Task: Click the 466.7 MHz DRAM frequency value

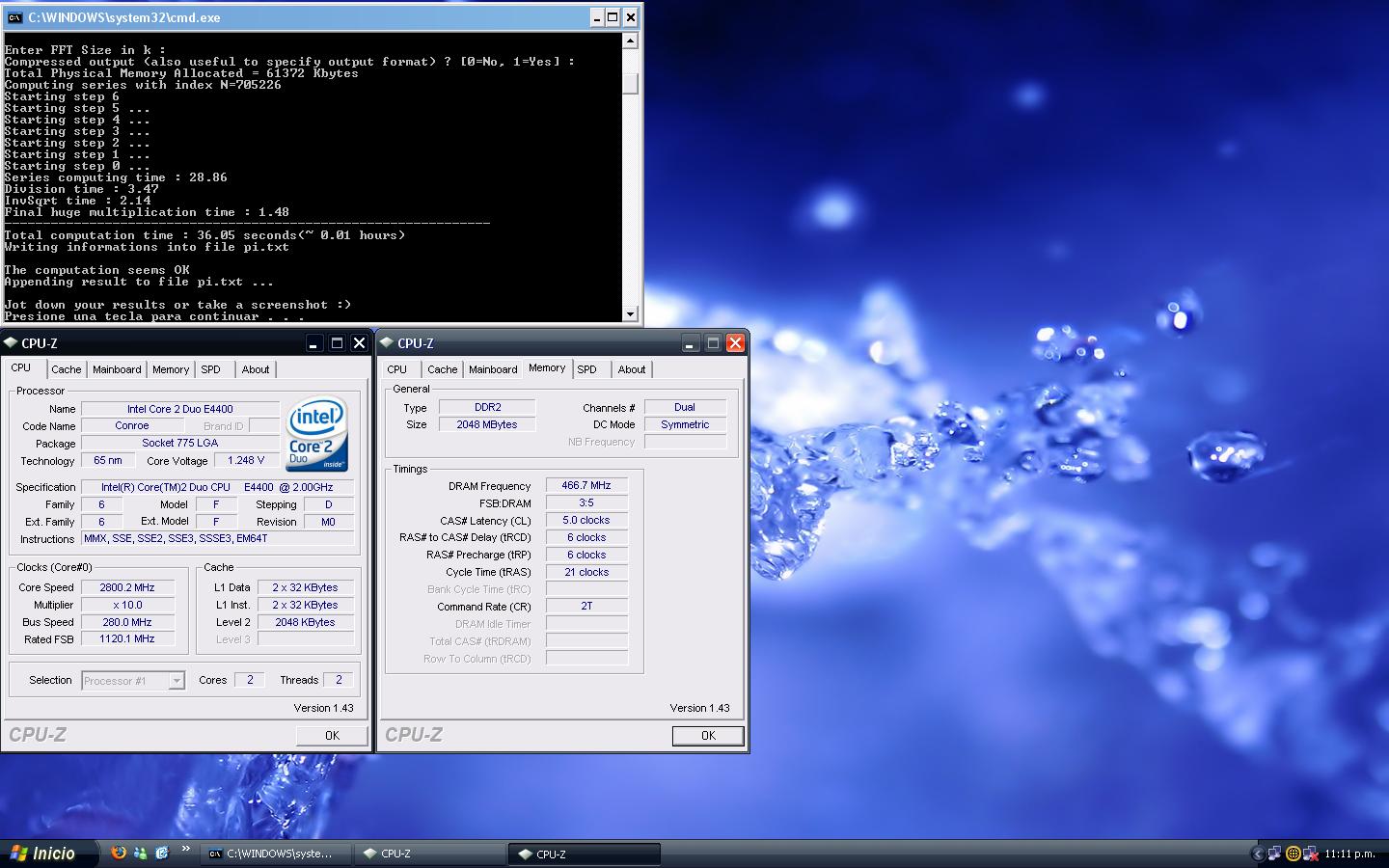Action: click(x=586, y=485)
